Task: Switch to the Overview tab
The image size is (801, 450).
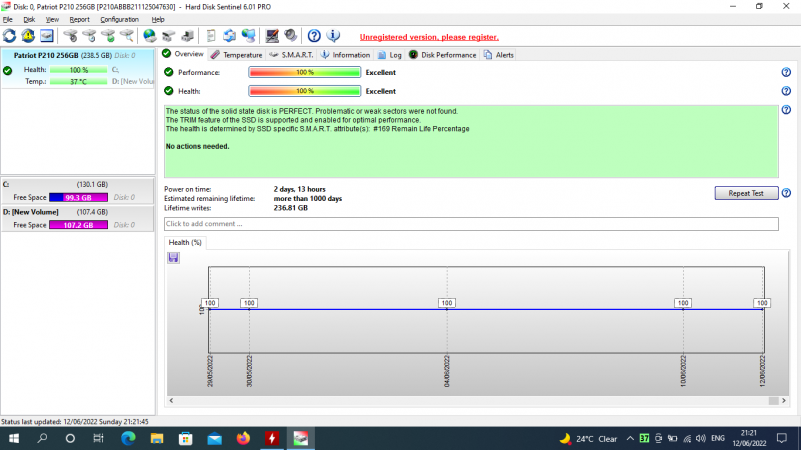Action: pyautogui.click(x=183, y=54)
